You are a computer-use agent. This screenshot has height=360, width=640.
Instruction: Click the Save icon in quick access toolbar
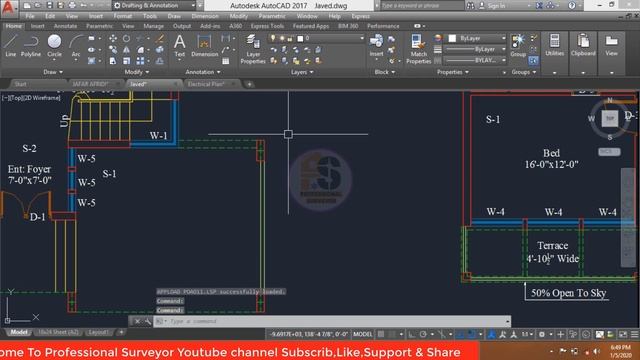pyautogui.click(x=50, y=5)
